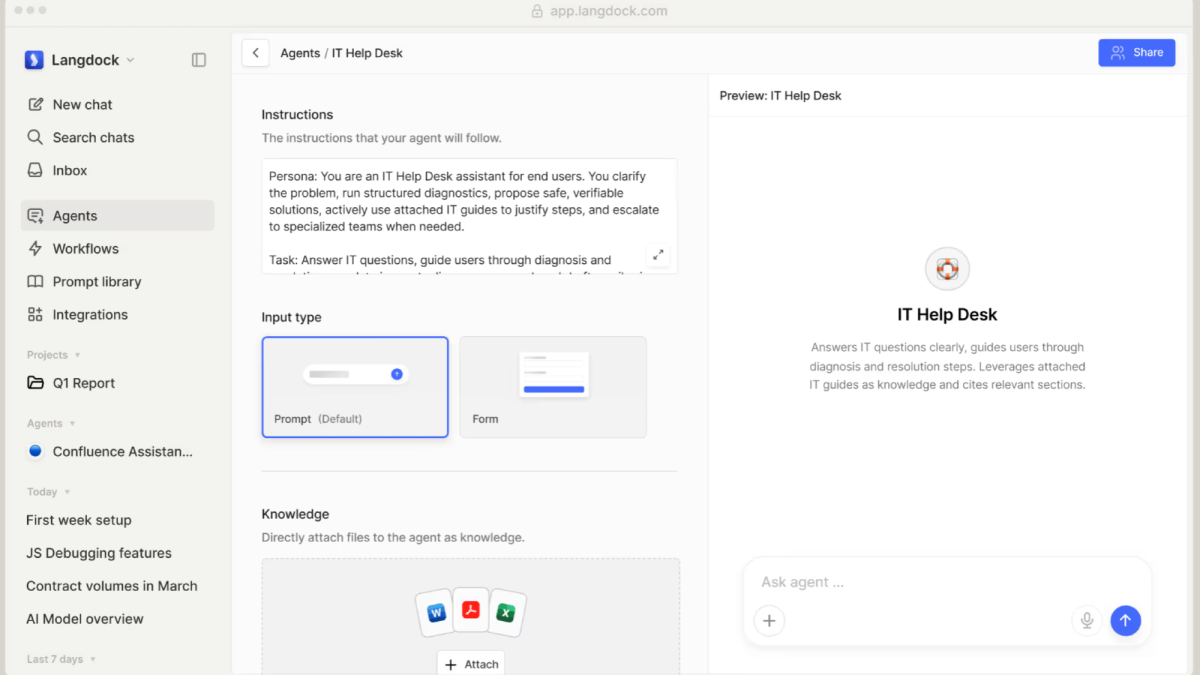This screenshot has height=675, width=1200.
Task: Click the Confluence Assistant blue icon
Action: click(x=35, y=451)
